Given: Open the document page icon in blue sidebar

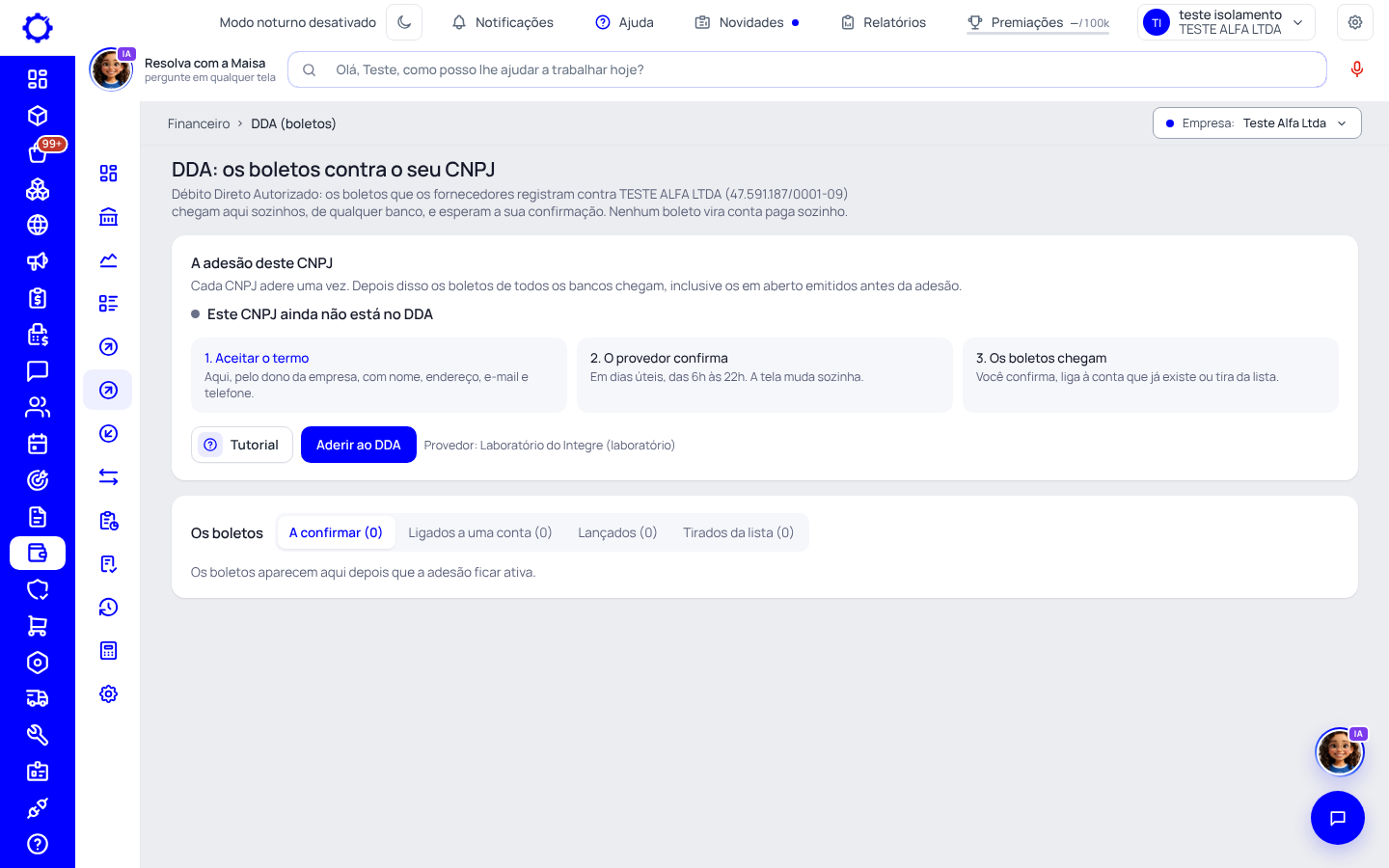Looking at the screenshot, I should (38, 517).
